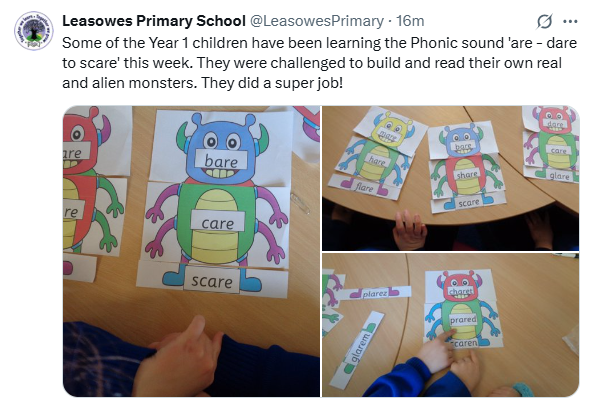Open the large blue monster photo
The width and height of the screenshot is (590, 405).
click(192, 251)
